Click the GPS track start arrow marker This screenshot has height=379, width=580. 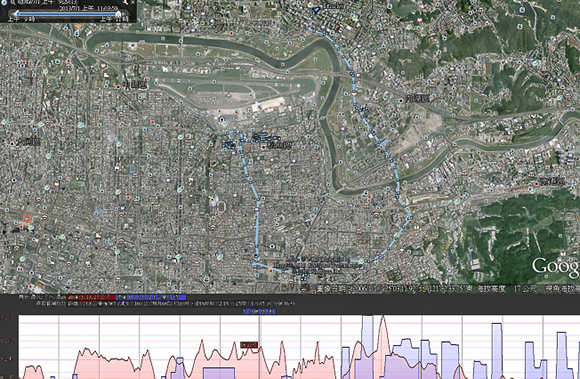coord(316,10)
